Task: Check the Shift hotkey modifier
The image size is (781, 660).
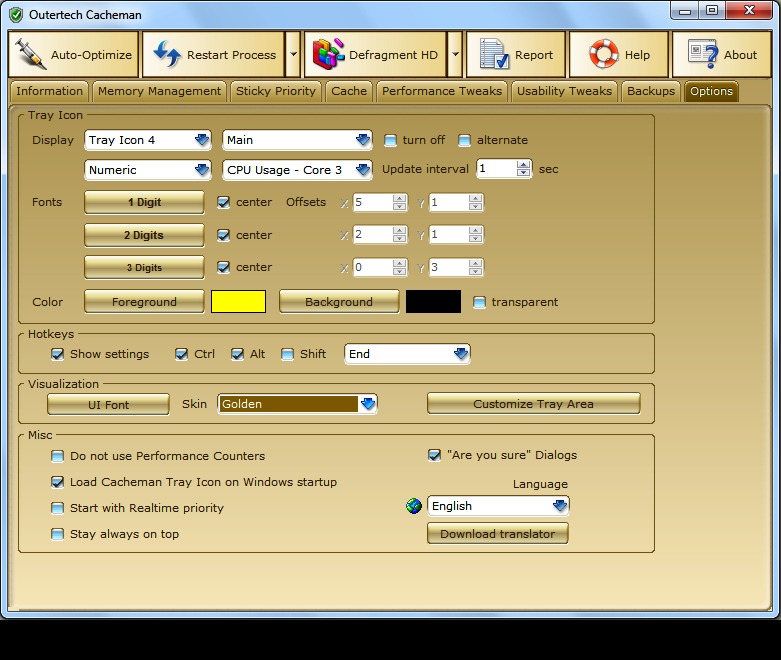Action: pyautogui.click(x=287, y=354)
